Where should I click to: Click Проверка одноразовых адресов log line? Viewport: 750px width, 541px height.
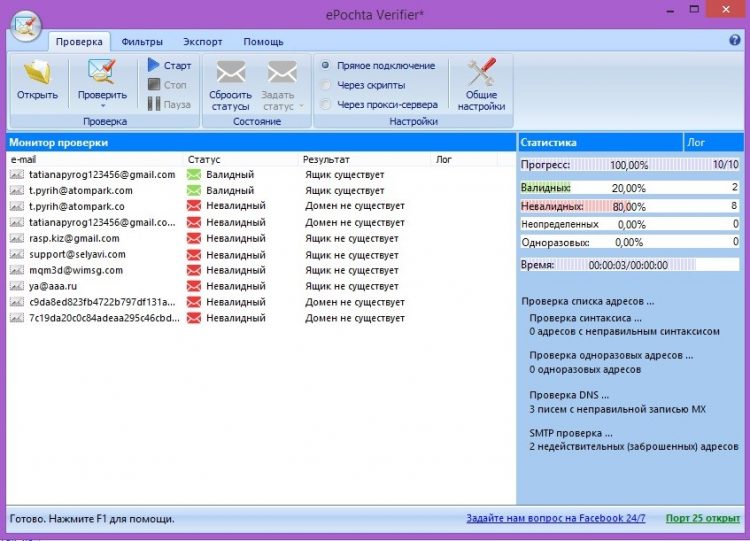pyautogui.click(x=611, y=355)
